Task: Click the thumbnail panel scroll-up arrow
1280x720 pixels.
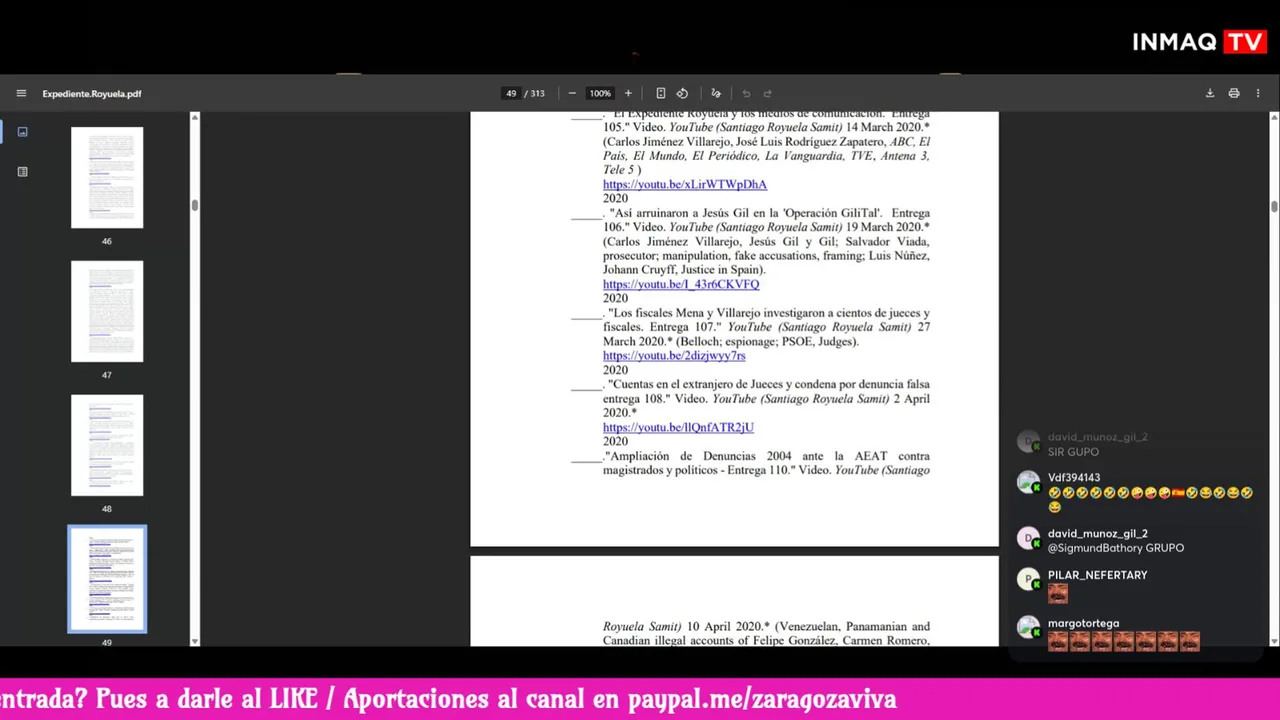Action: (195, 118)
